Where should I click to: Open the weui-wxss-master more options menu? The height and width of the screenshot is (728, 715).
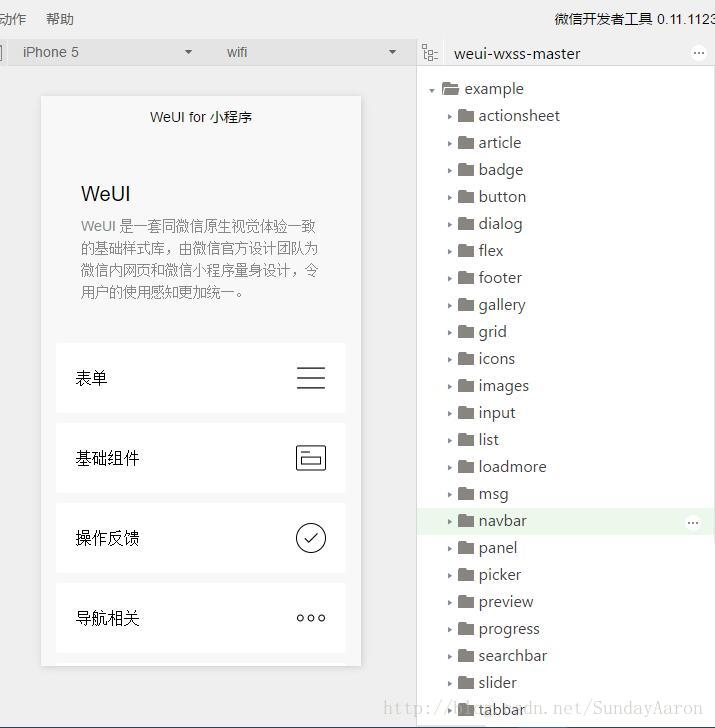699,53
